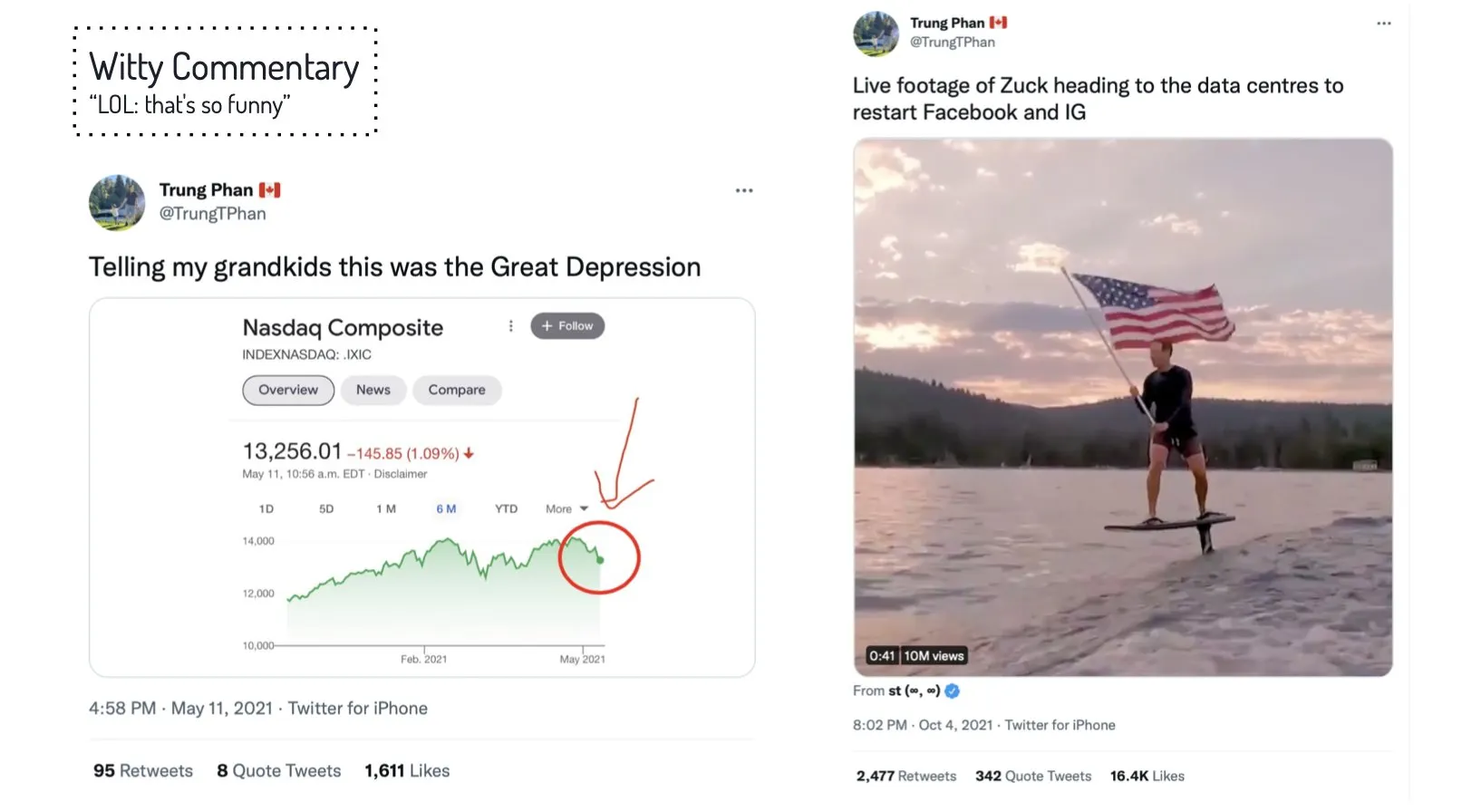This screenshot has width=1481, height=812.
Task: Play the Zuck hydrofoil video
Action: click(1122, 407)
